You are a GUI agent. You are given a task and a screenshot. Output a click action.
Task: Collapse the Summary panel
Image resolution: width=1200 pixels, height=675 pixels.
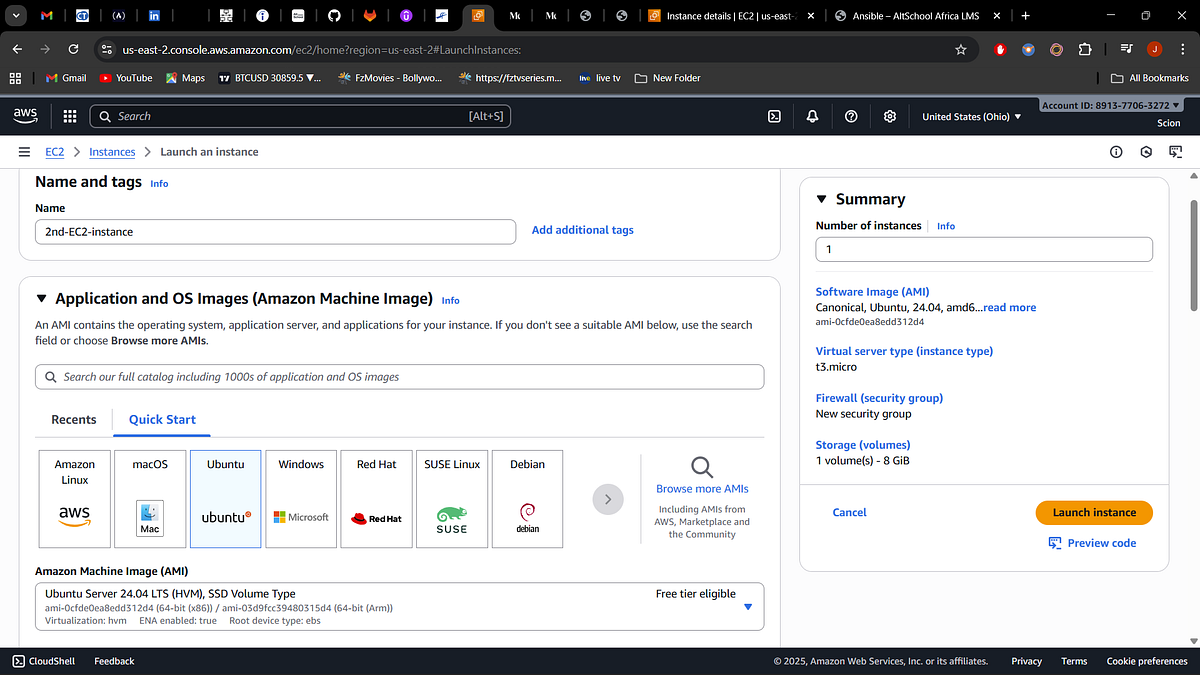click(821, 198)
